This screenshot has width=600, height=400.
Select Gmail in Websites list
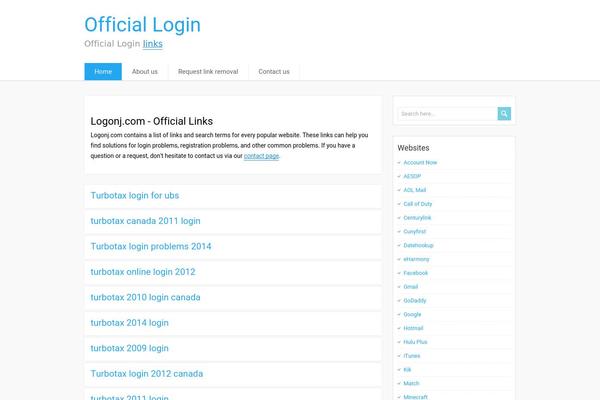411,287
